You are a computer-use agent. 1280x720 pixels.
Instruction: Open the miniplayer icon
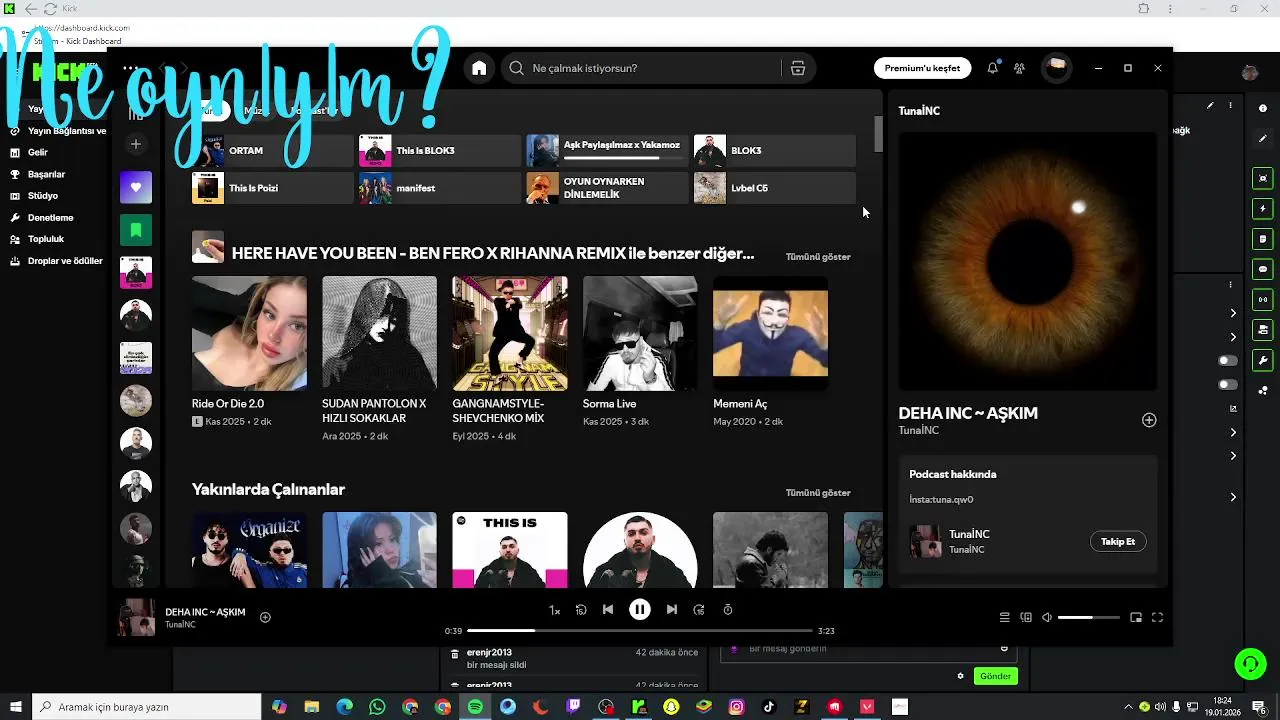1136,618
